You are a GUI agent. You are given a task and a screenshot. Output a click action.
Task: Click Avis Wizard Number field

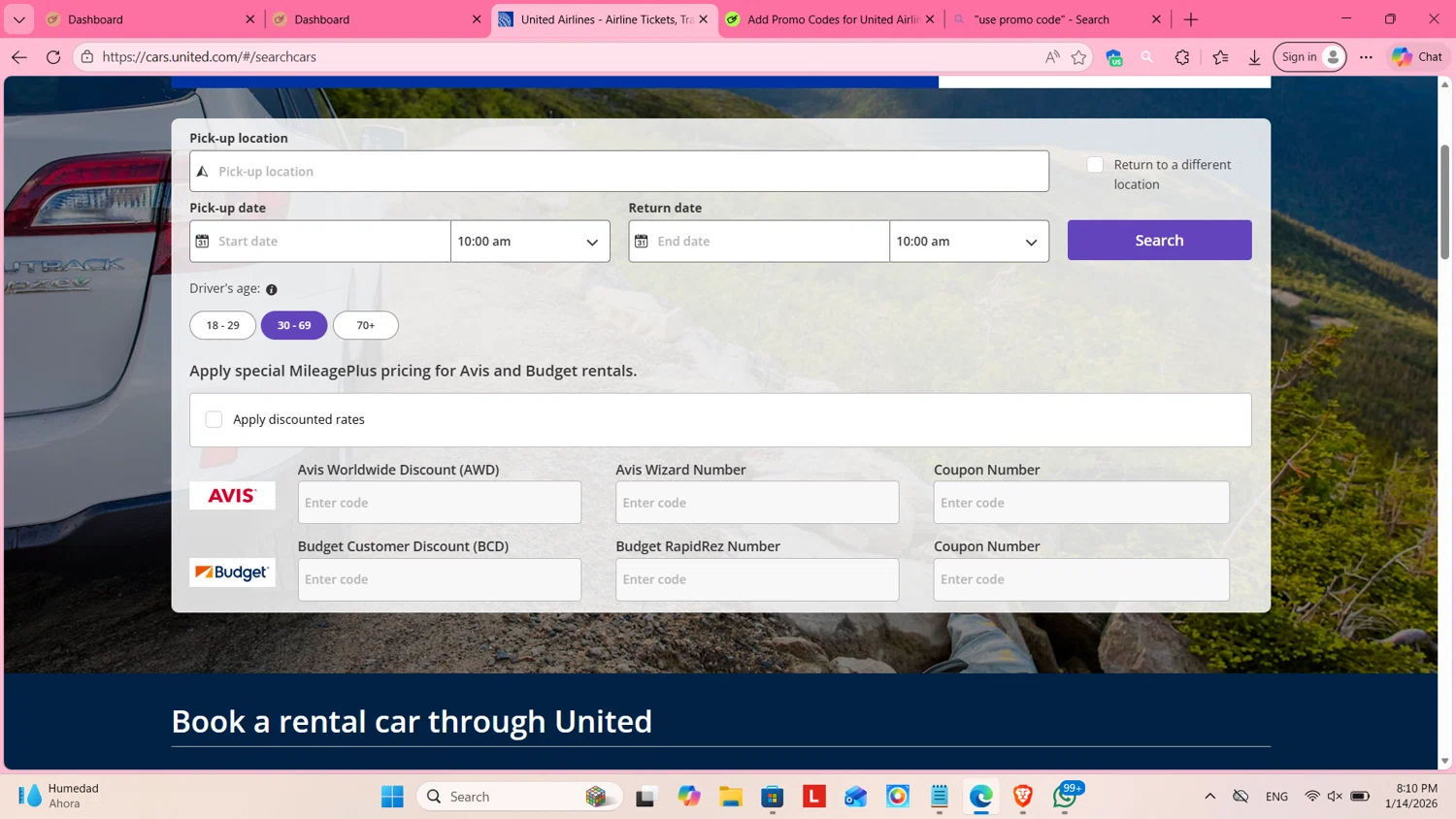pyautogui.click(x=757, y=503)
